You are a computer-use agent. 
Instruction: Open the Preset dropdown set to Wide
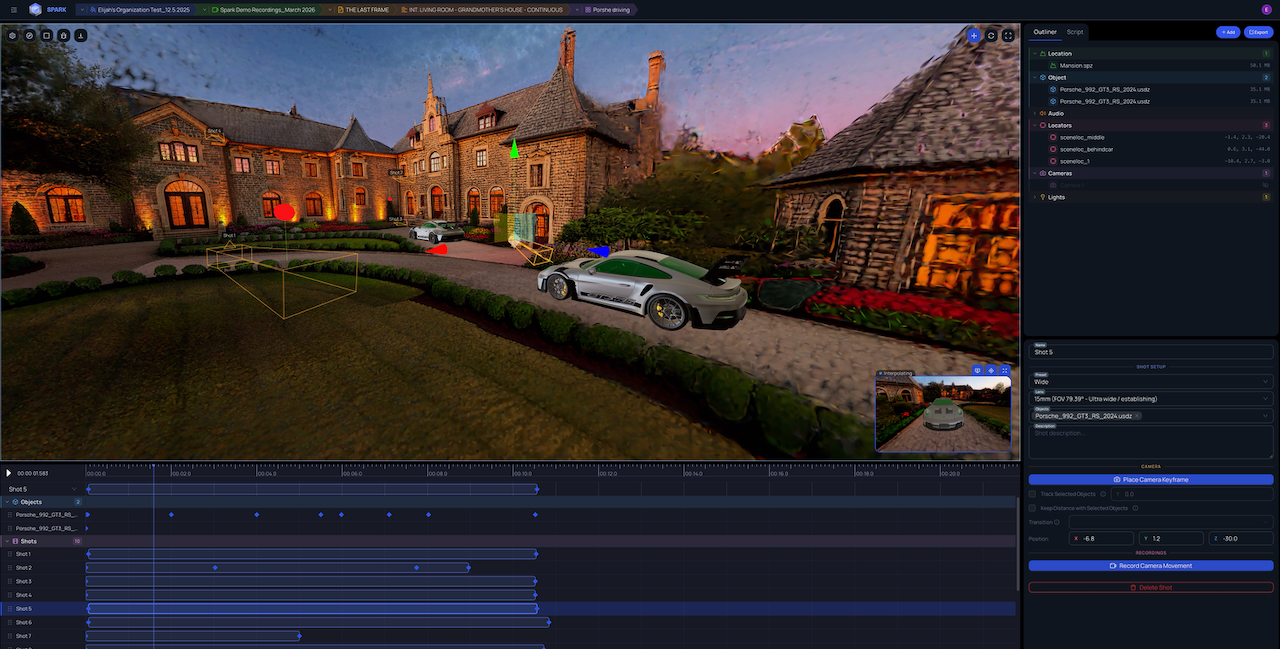coord(1150,381)
